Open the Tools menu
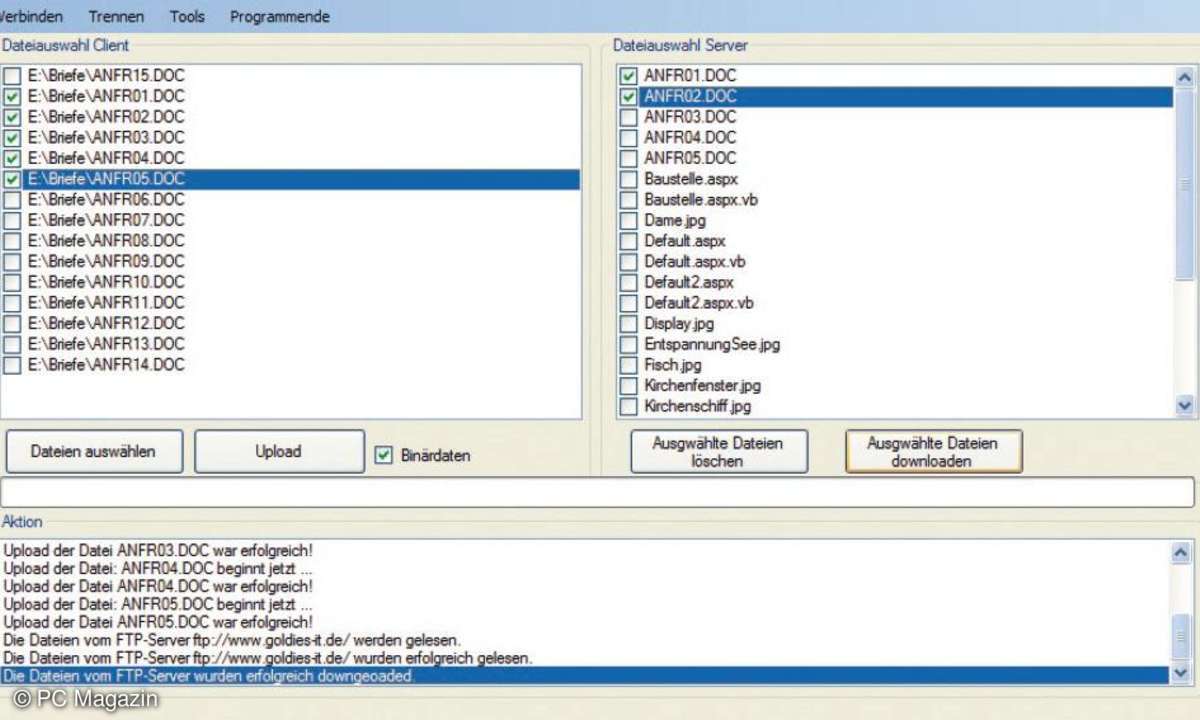Viewport: 1200px width, 720px height. [187, 17]
